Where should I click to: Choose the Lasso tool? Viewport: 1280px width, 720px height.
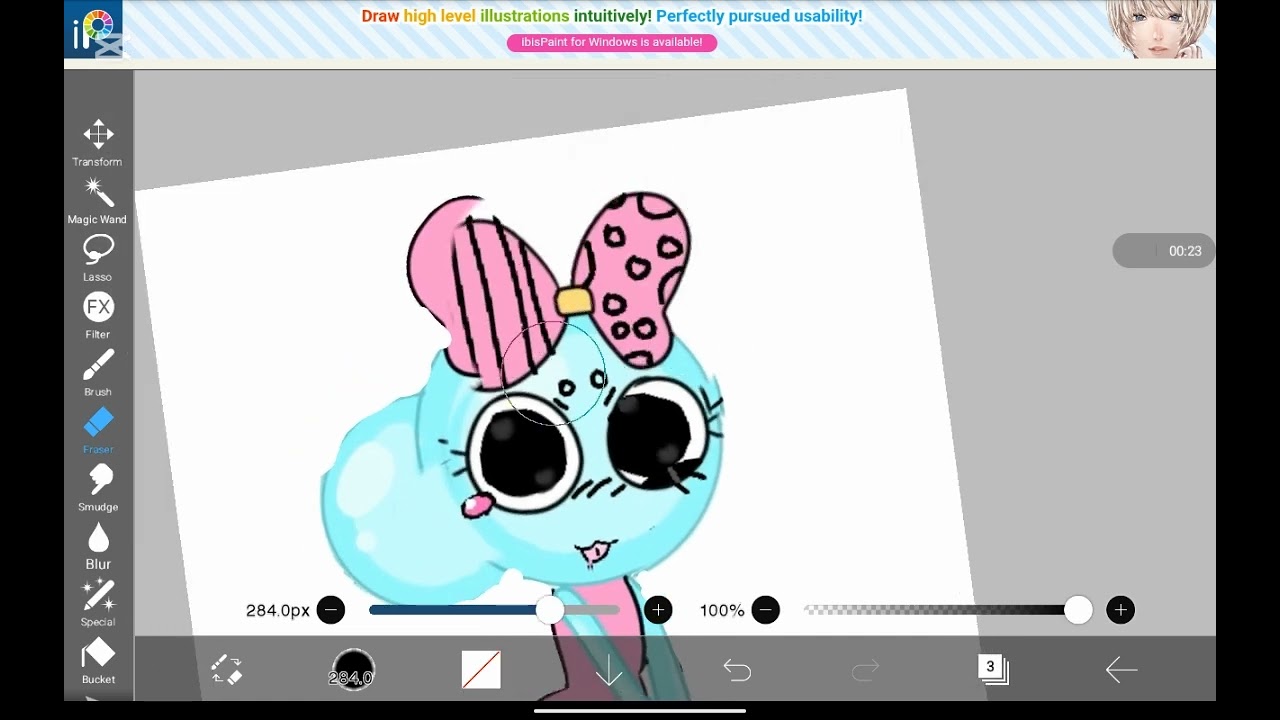tap(98, 258)
